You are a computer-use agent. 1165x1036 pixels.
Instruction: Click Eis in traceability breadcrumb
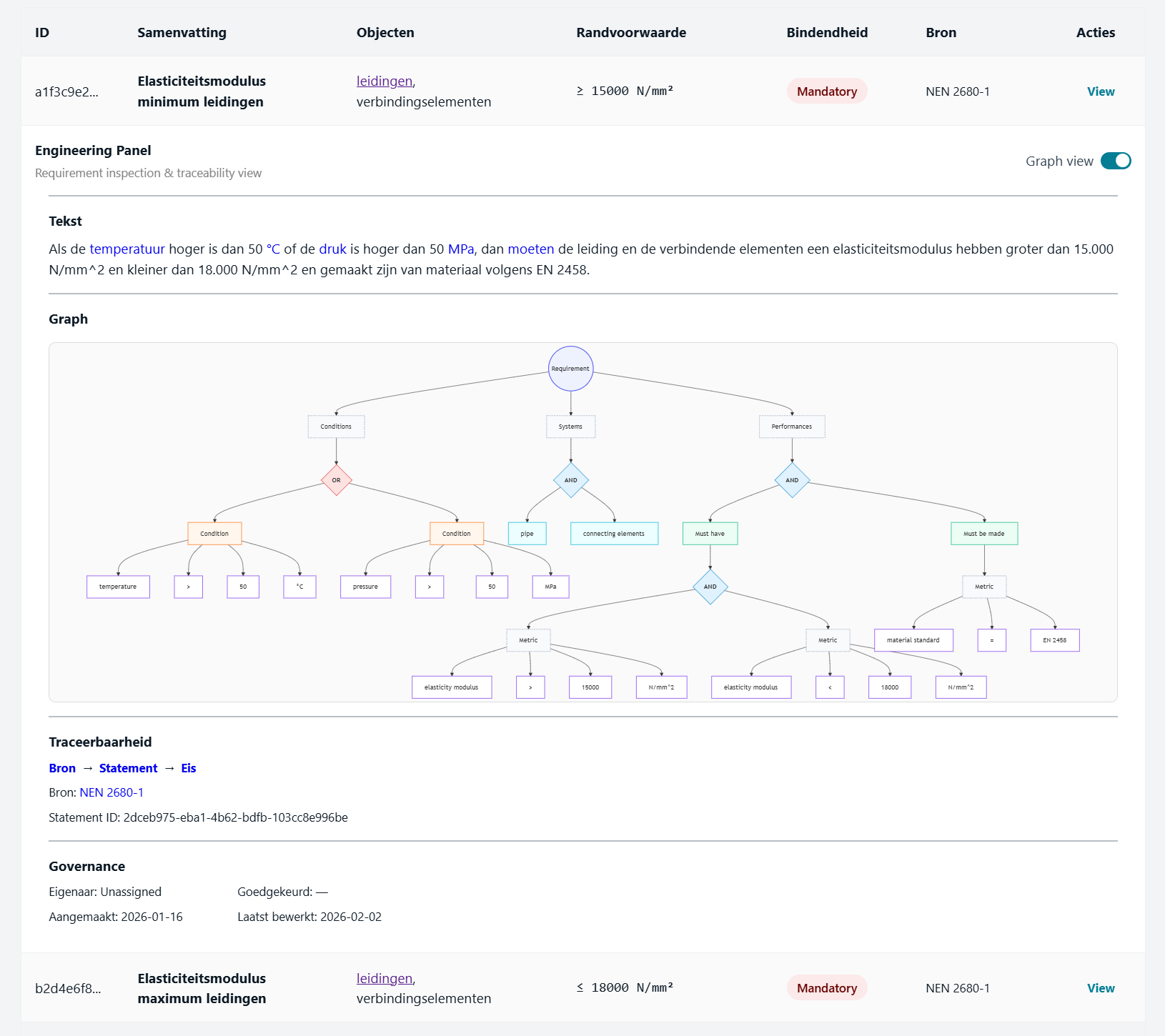189,768
